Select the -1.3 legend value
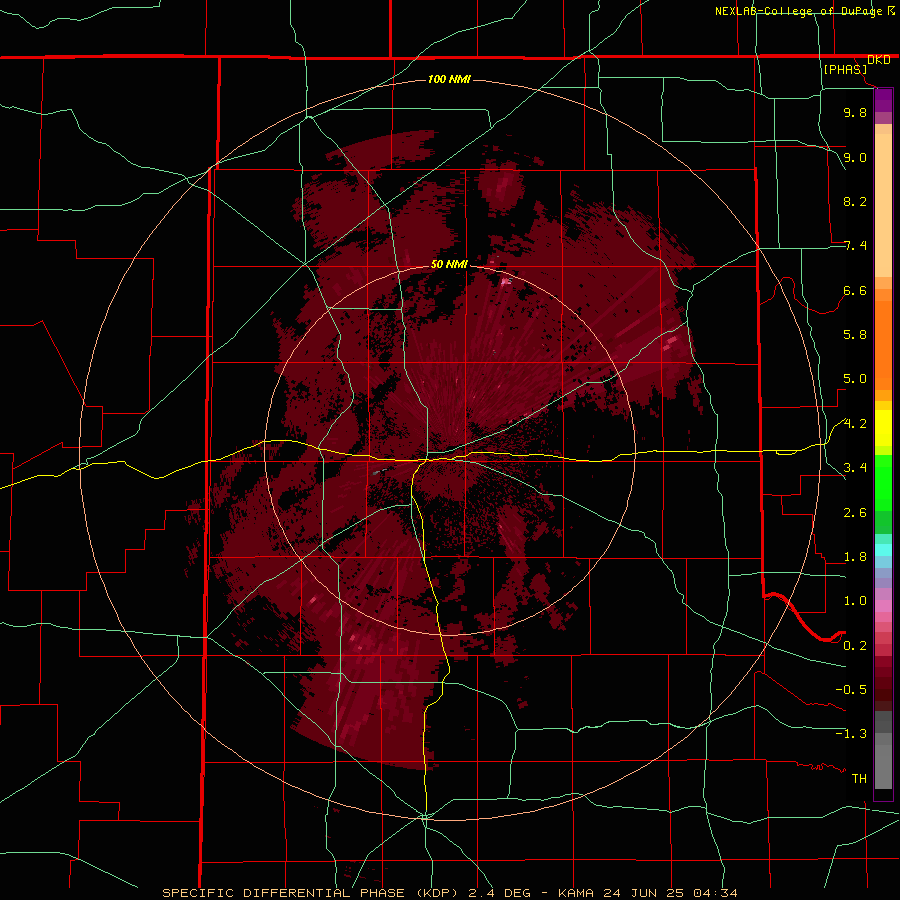 click(x=851, y=734)
